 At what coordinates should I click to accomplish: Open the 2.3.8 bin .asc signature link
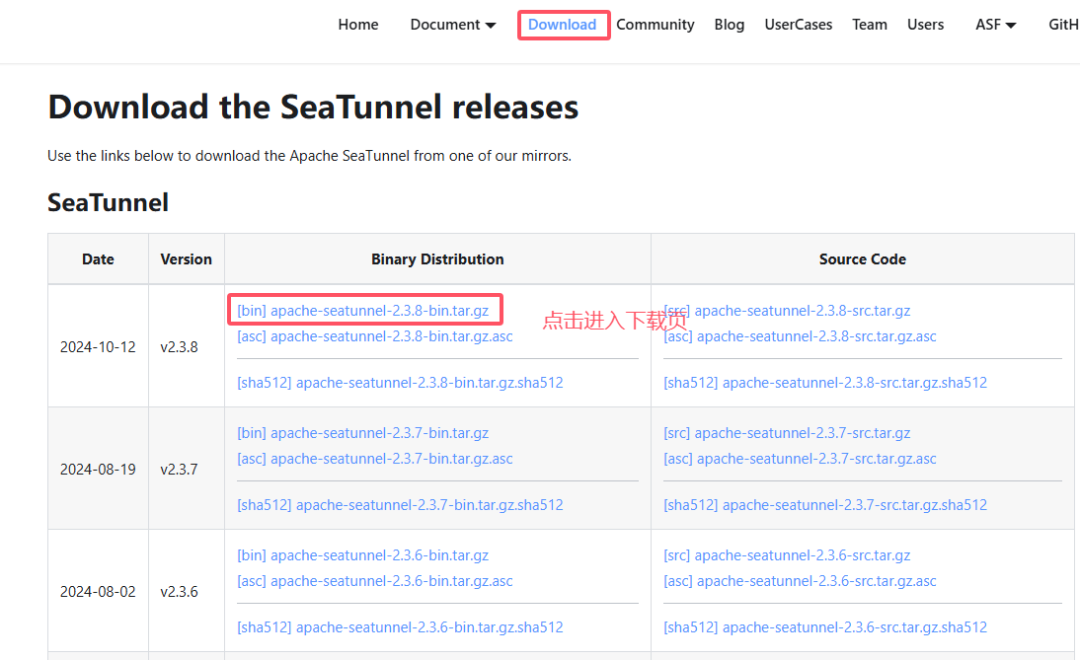375,336
